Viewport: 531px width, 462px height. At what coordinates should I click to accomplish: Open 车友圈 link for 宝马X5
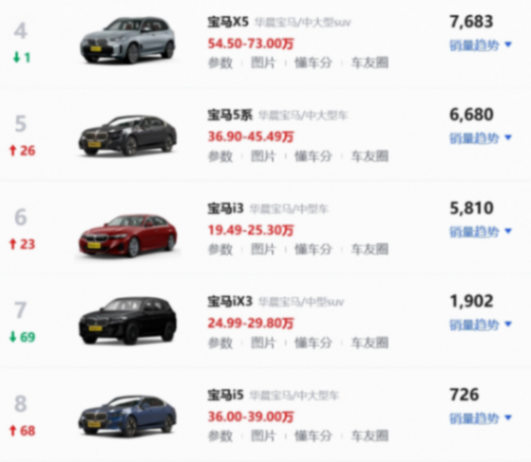369,63
